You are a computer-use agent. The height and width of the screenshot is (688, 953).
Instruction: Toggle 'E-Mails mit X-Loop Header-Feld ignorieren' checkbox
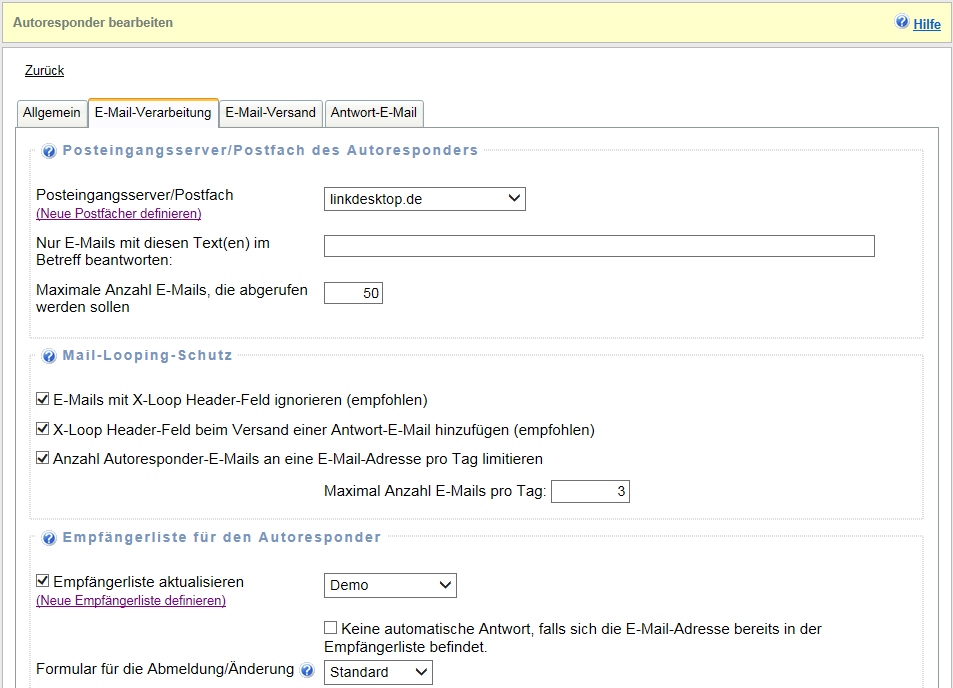pyautogui.click(x=43, y=400)
